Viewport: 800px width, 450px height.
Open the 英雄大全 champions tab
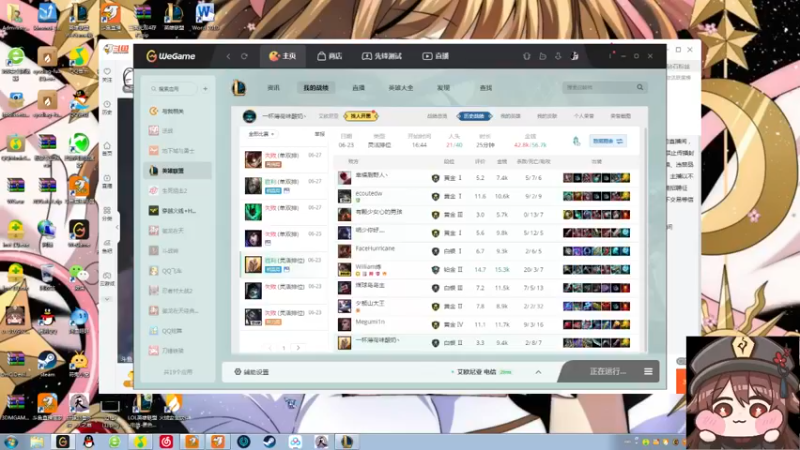point(401,88)
